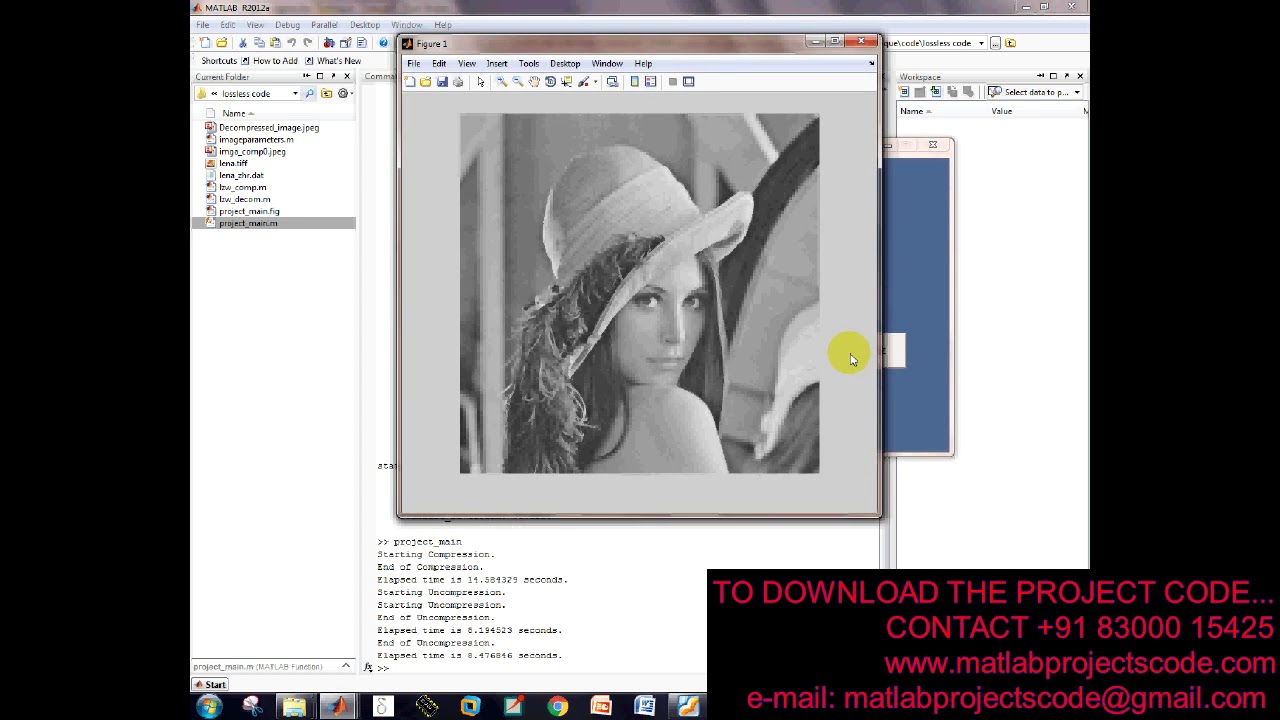Open the Current Folder actions gear menu
This screenshot has width=1280, height=720.
(x=344, y=94)
